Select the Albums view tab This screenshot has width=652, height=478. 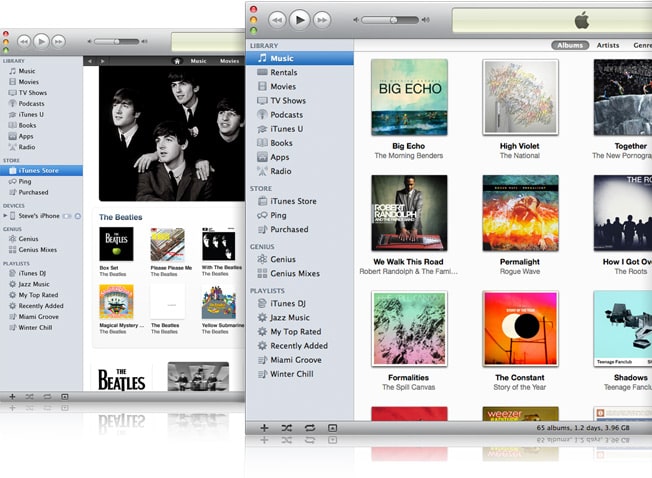[x=570, y=45]
